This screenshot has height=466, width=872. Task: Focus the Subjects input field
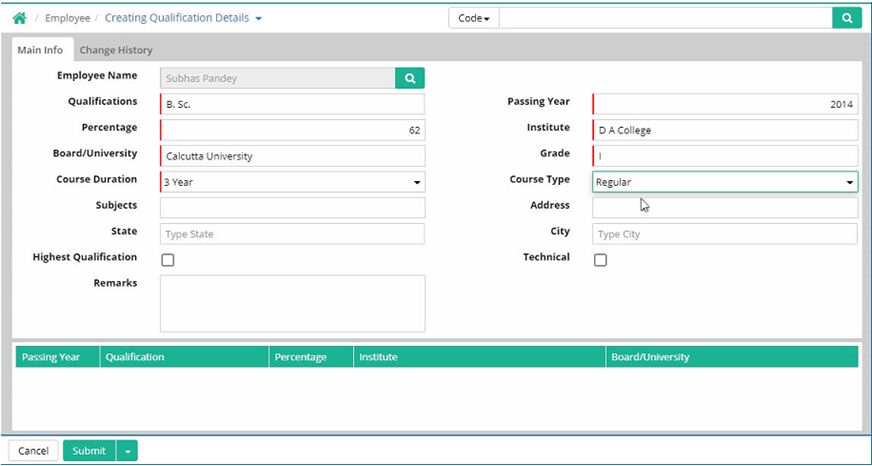[x=292, y=208]
